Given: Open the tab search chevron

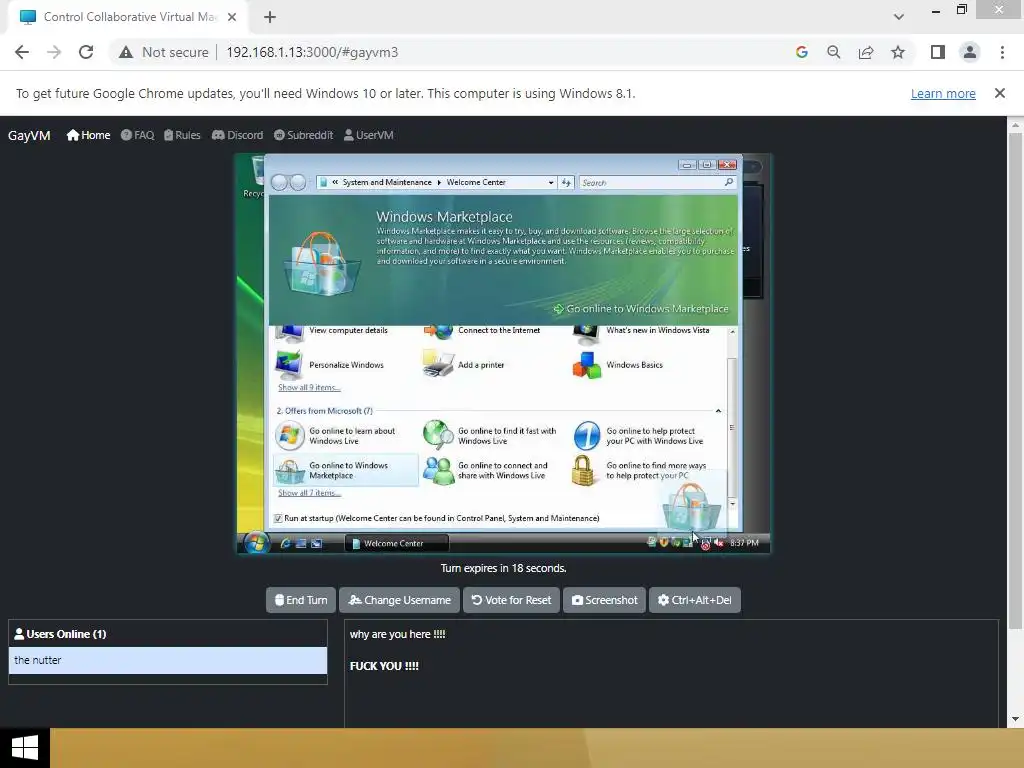Looking at the screenshot, I should (899, 17).
